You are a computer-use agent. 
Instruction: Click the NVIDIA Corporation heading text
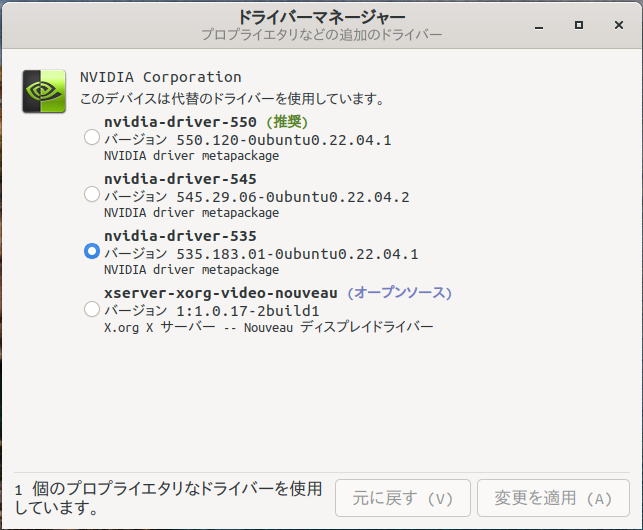click(x=161, y=77)
